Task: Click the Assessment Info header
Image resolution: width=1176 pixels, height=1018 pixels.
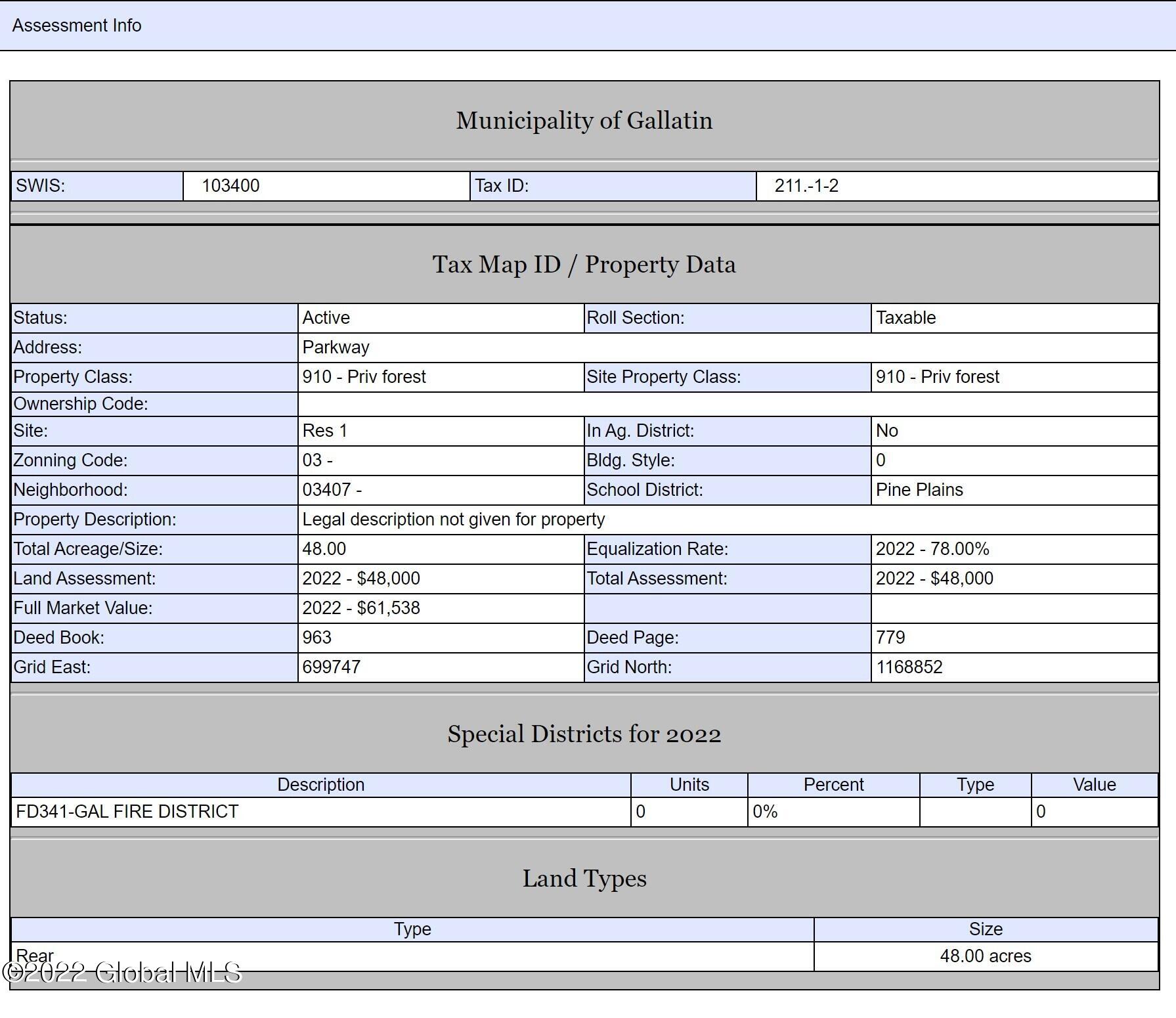Action: click(x=77, y=26)
